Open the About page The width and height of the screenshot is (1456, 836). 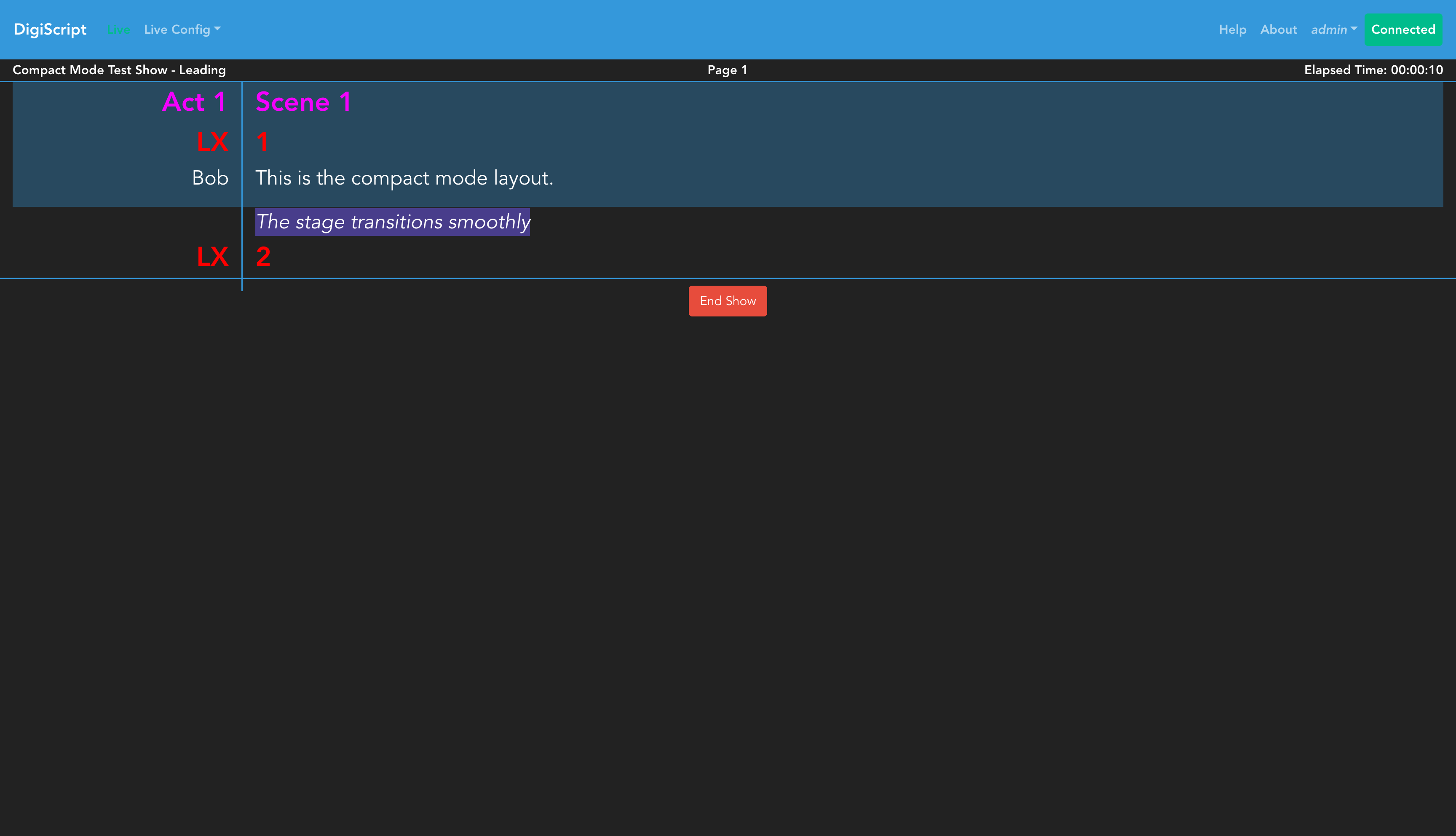[x=1278, y=29]
